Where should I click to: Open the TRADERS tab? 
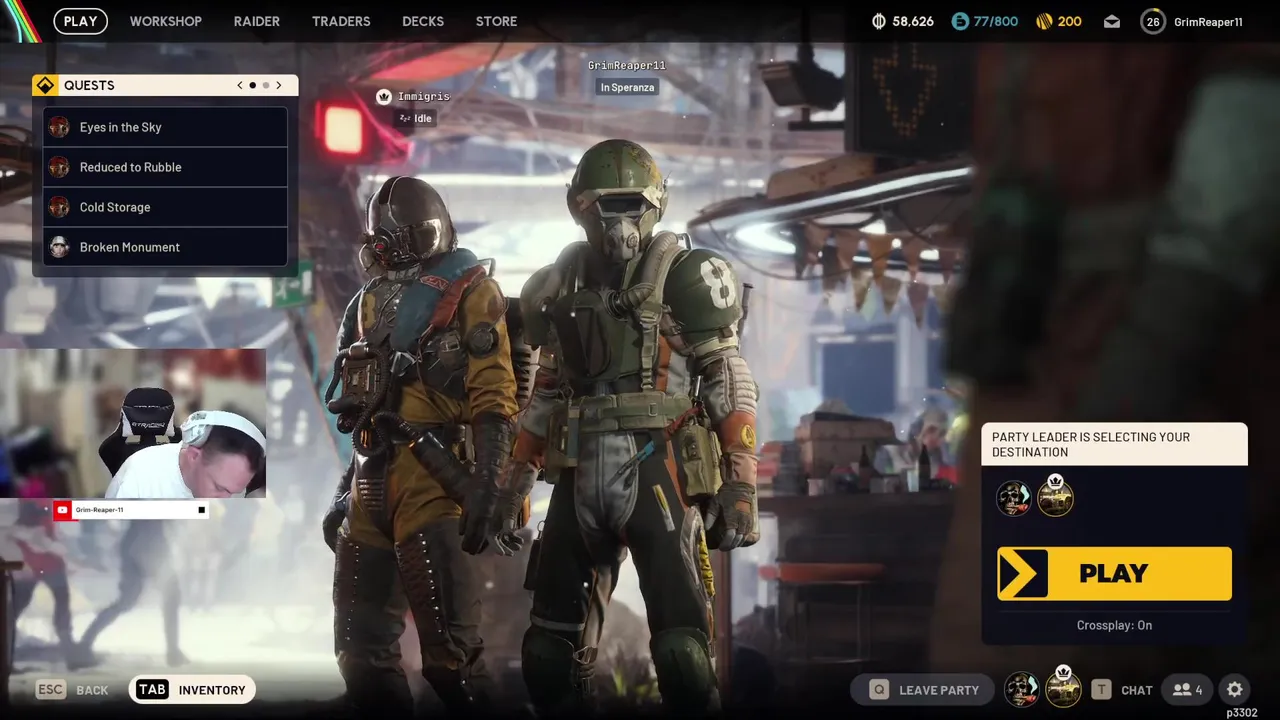[341, 21]
